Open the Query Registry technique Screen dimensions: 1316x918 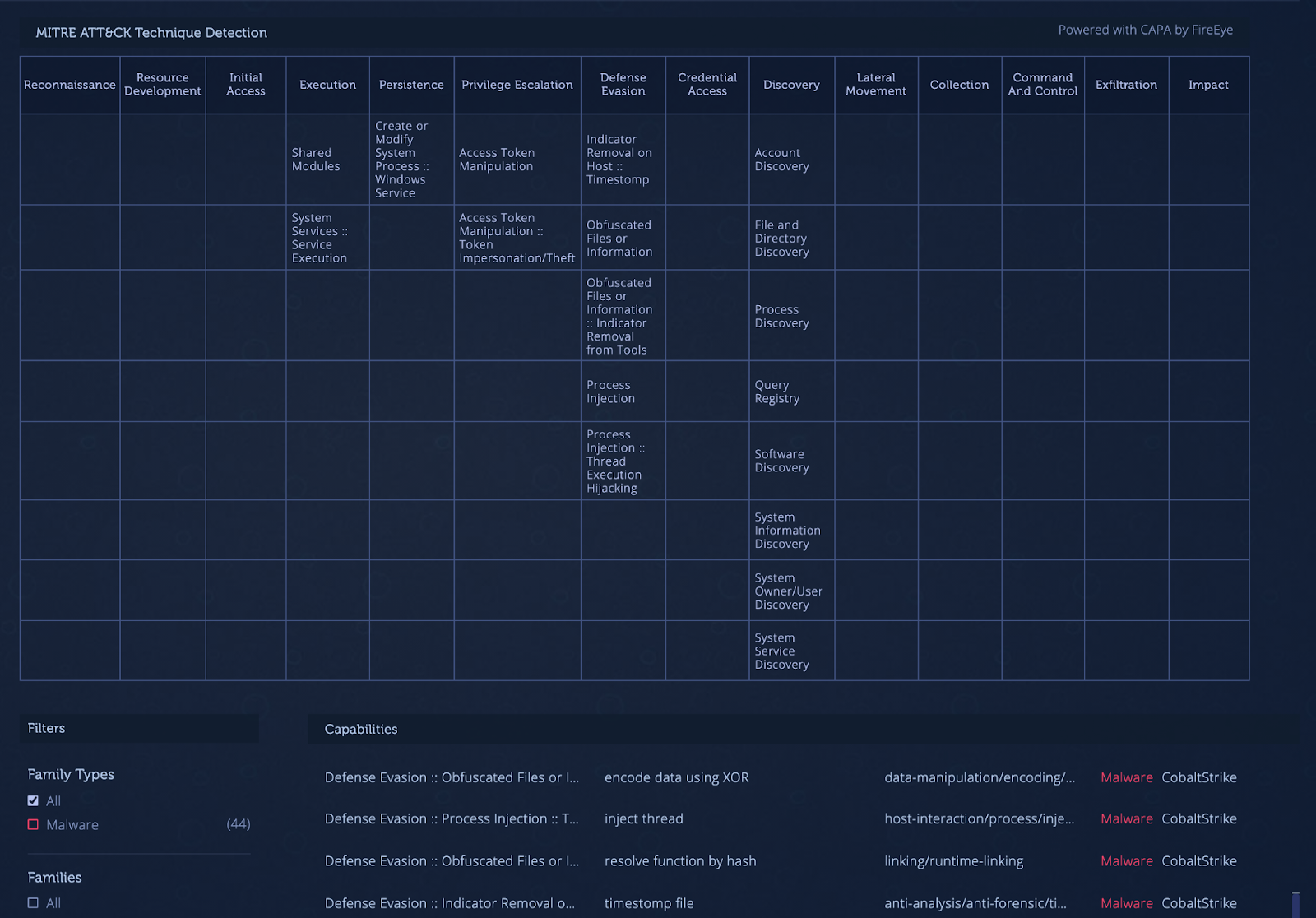tap(776, 392)
